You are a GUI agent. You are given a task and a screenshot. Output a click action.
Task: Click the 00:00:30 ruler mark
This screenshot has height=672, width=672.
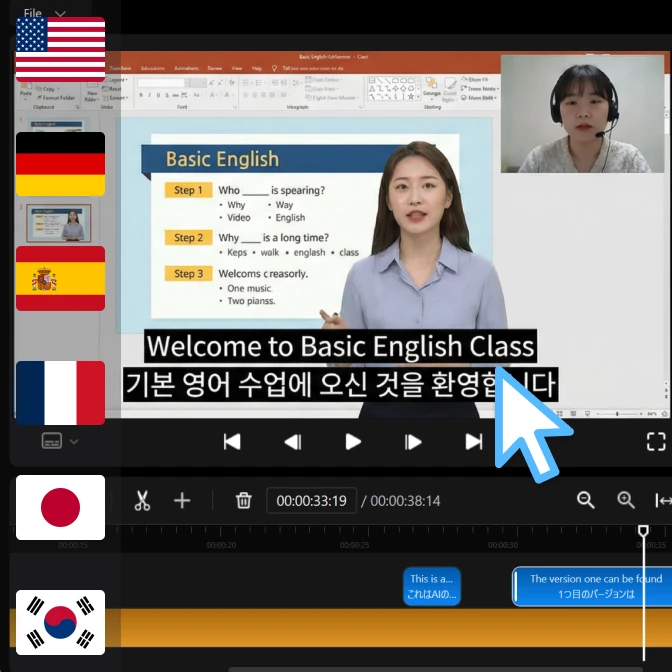point(503,545)
